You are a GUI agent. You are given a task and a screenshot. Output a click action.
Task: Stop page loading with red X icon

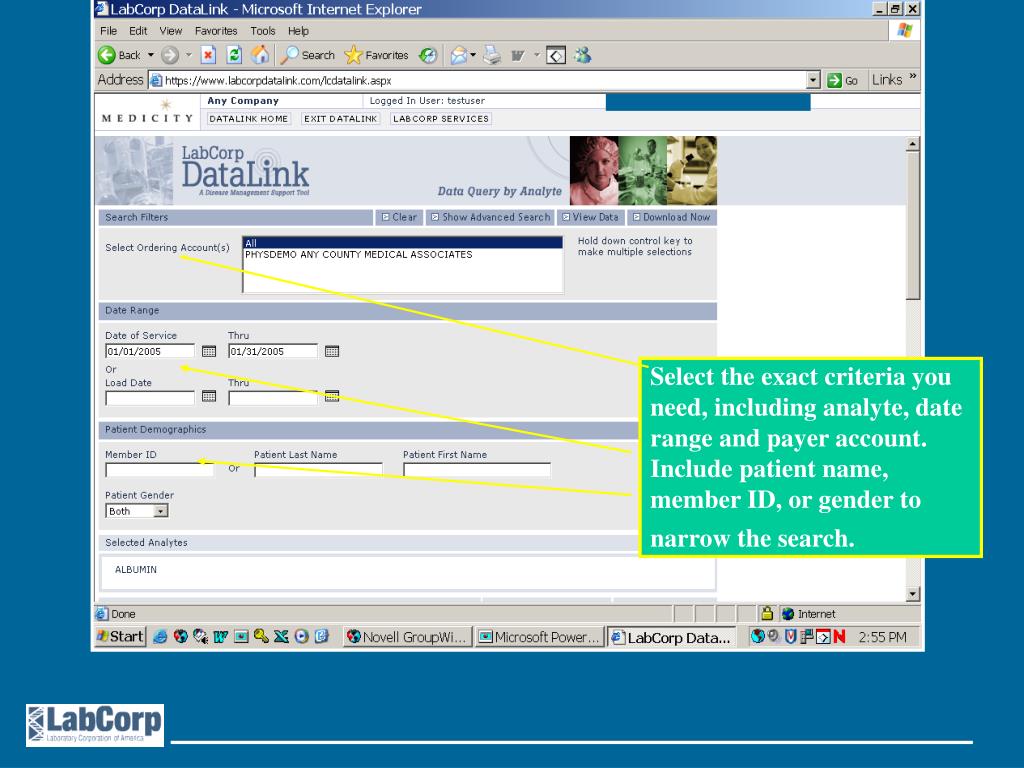(x=208, y=56)
